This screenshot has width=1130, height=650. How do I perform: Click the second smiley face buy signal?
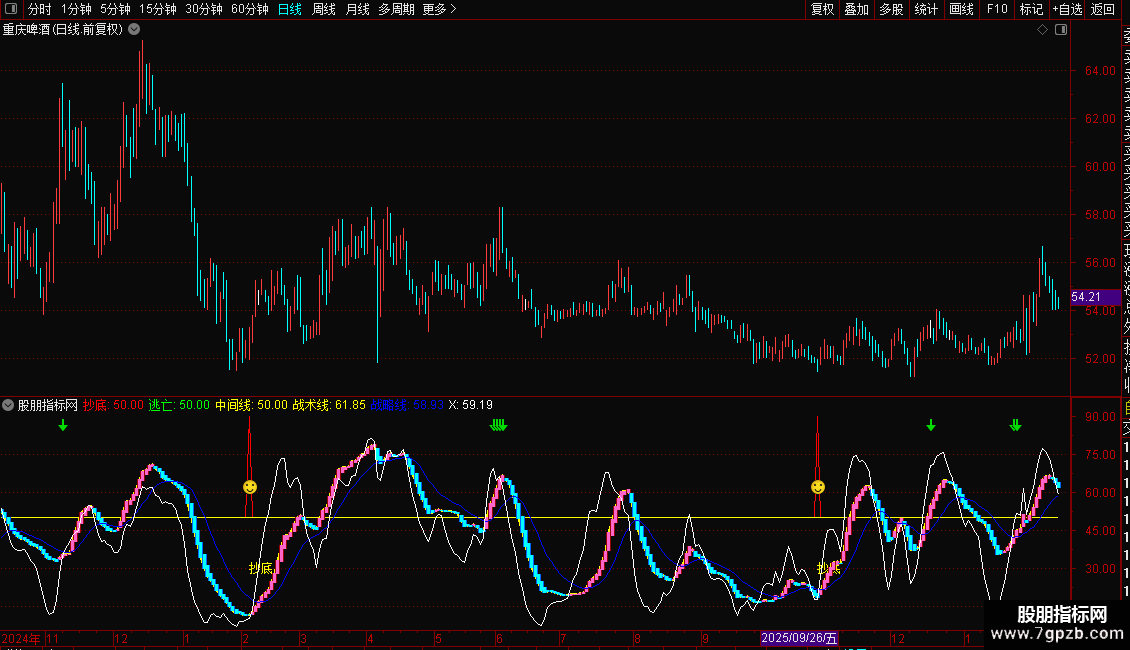tap(818, 487)
